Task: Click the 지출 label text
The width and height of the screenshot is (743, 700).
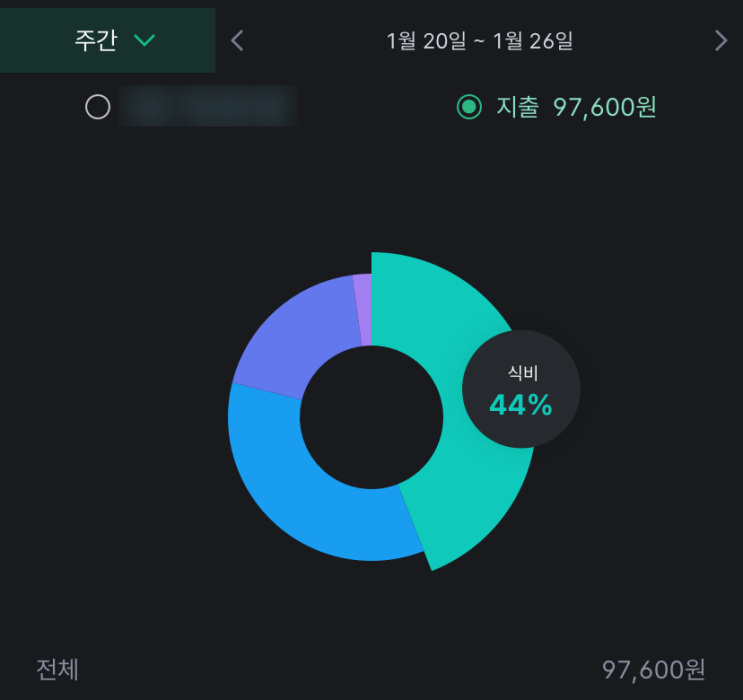Action: pos(518,107)
